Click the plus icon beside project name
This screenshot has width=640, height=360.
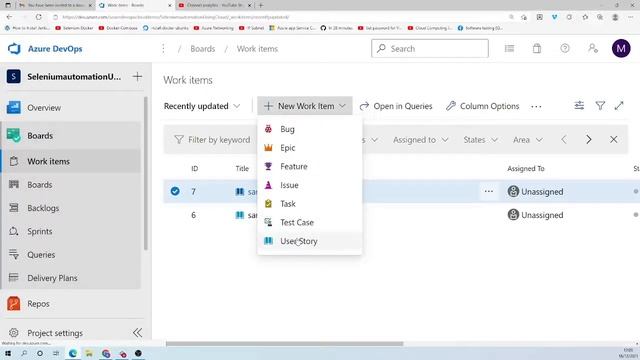coord(137,76)
